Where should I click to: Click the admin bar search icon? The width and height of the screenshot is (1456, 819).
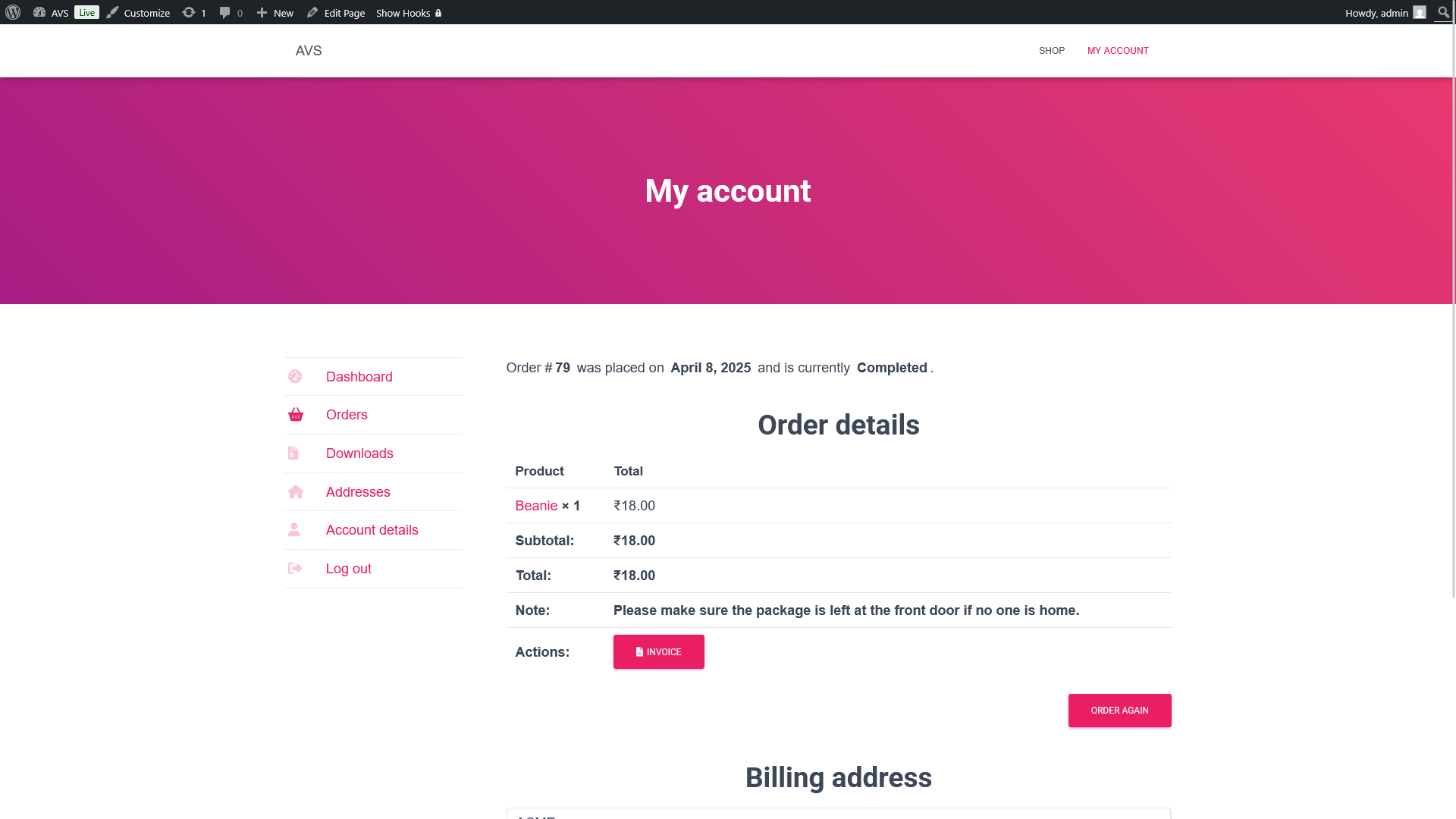[1443, 12]
